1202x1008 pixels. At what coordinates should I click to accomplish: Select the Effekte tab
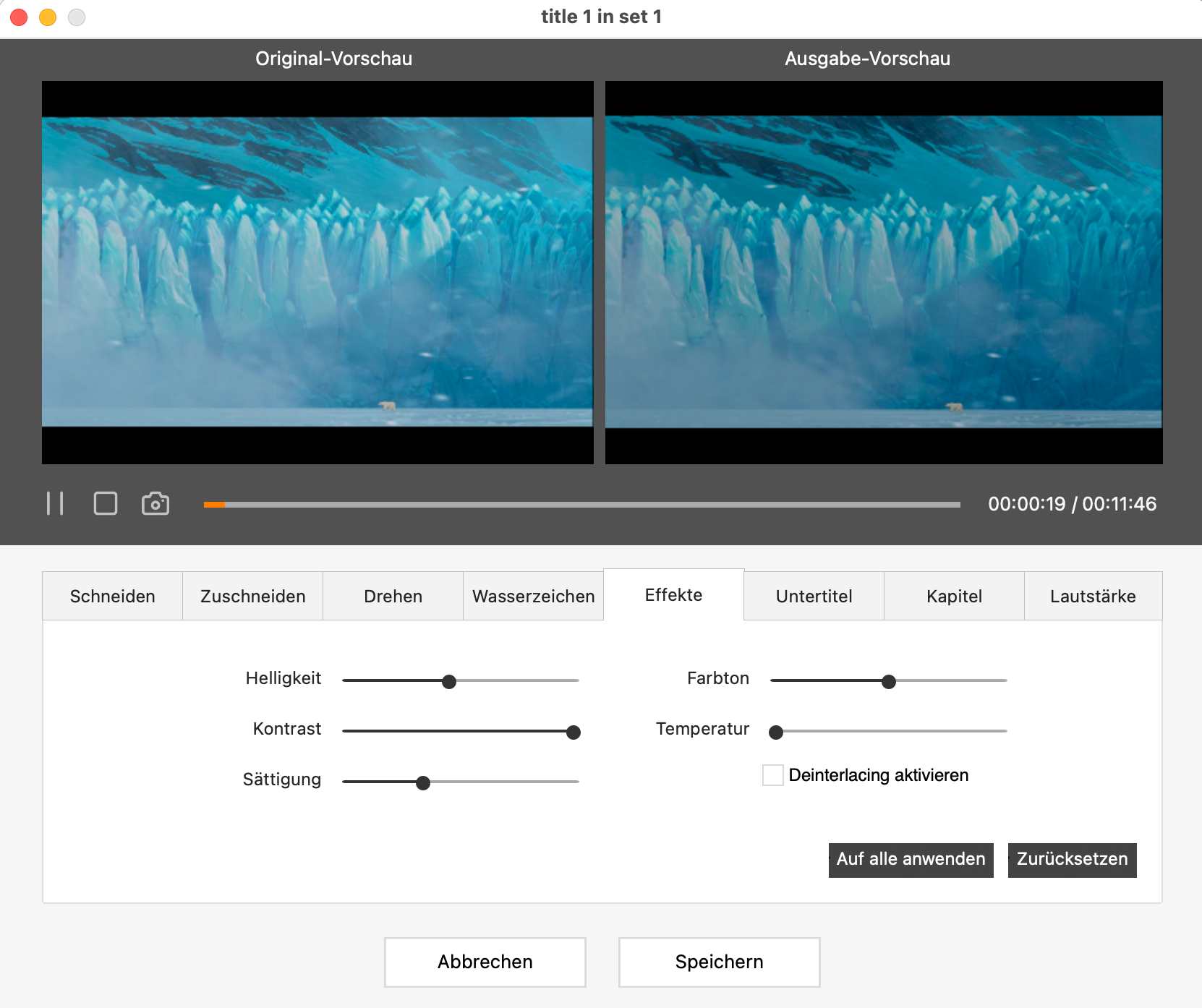(x=673, y=594)
